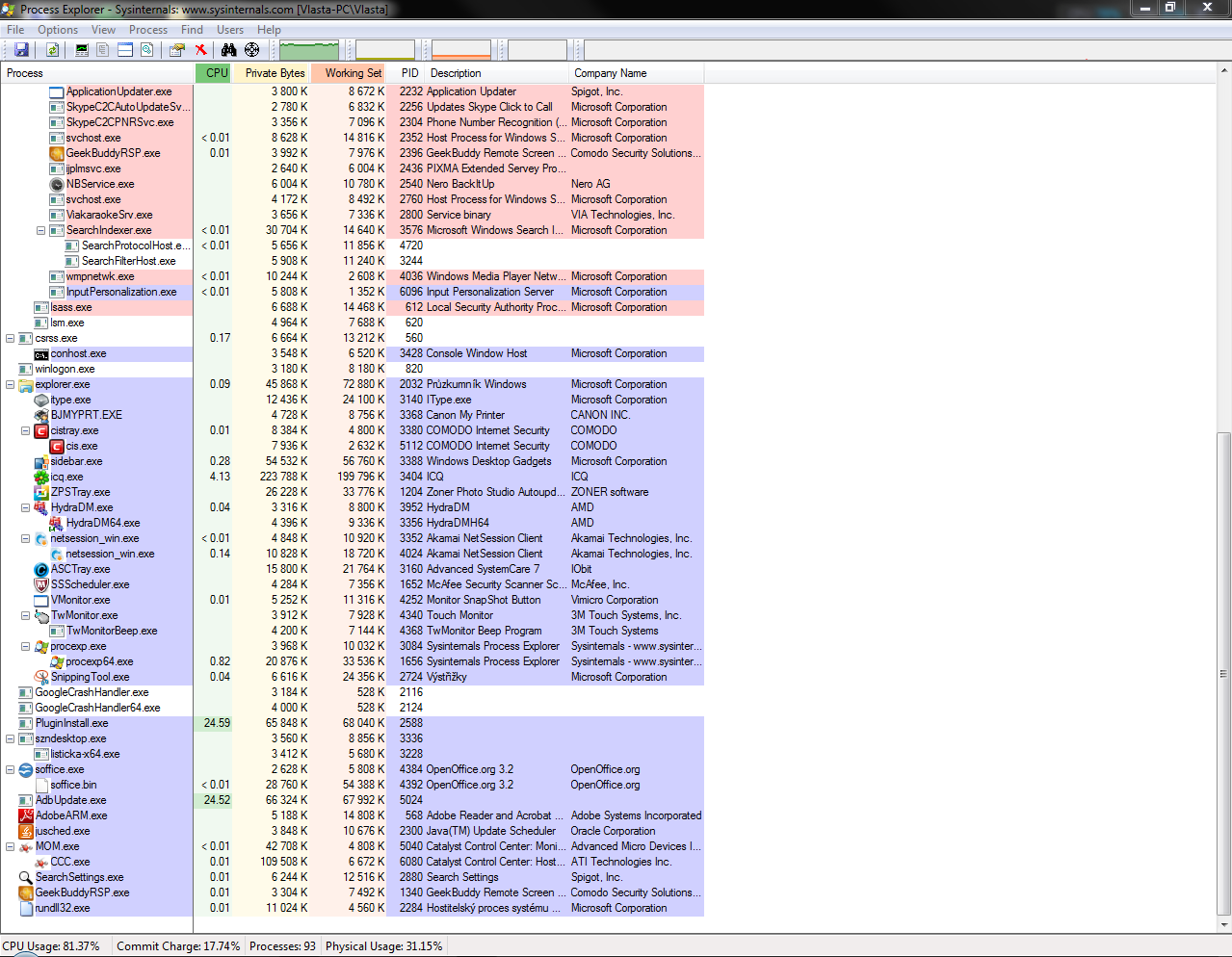The image size is (1232, 957).
Task: Toggle the Show Lower Pane icon
Action: tap(125, 50)
